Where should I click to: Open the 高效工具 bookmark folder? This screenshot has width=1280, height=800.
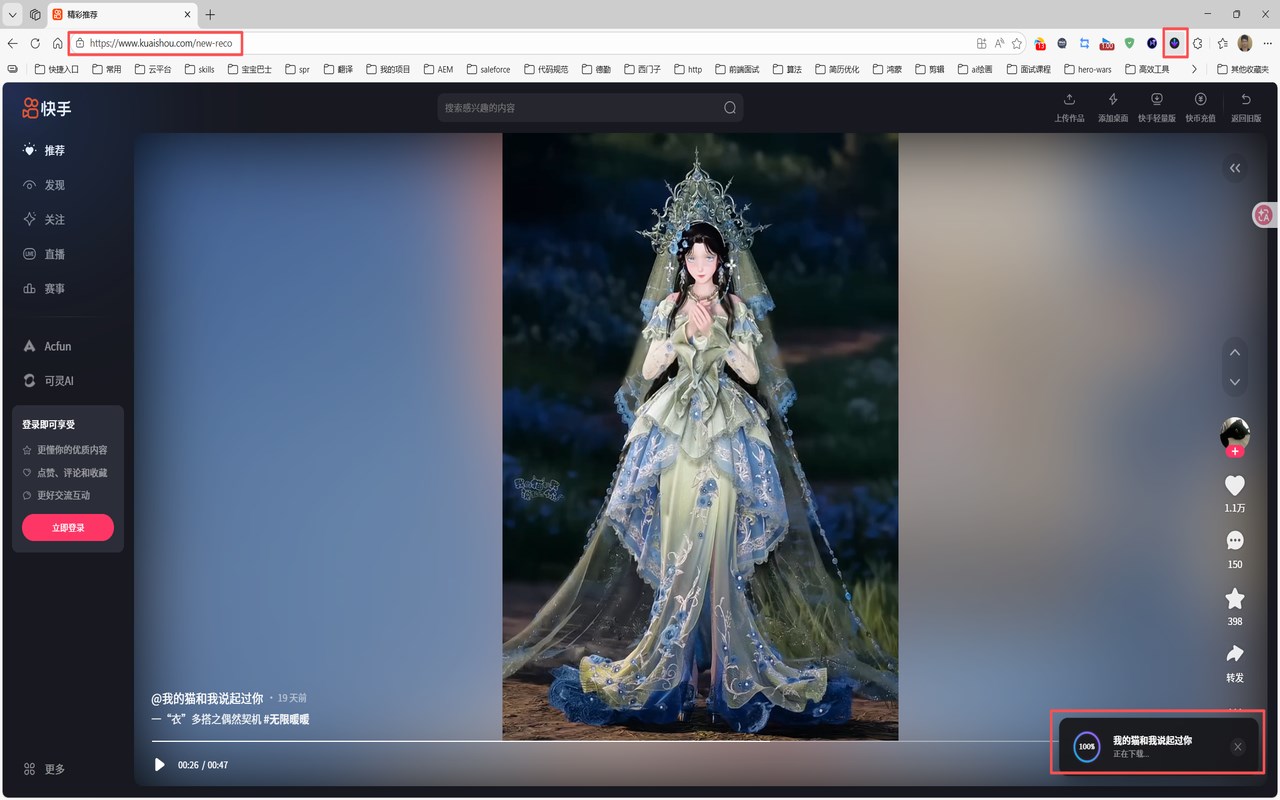[x=1147, y=69]
